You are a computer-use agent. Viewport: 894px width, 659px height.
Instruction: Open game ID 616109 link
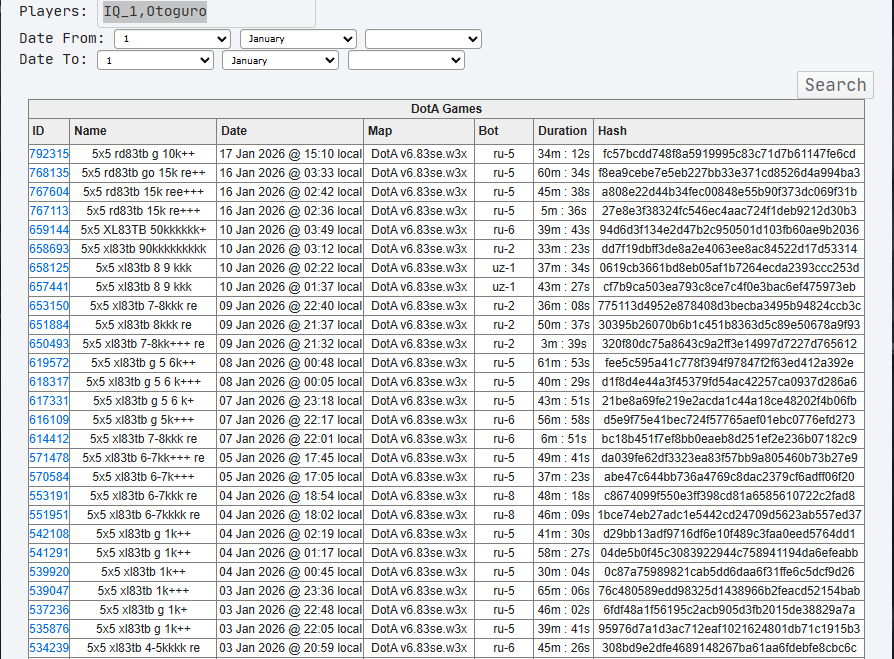49,420
